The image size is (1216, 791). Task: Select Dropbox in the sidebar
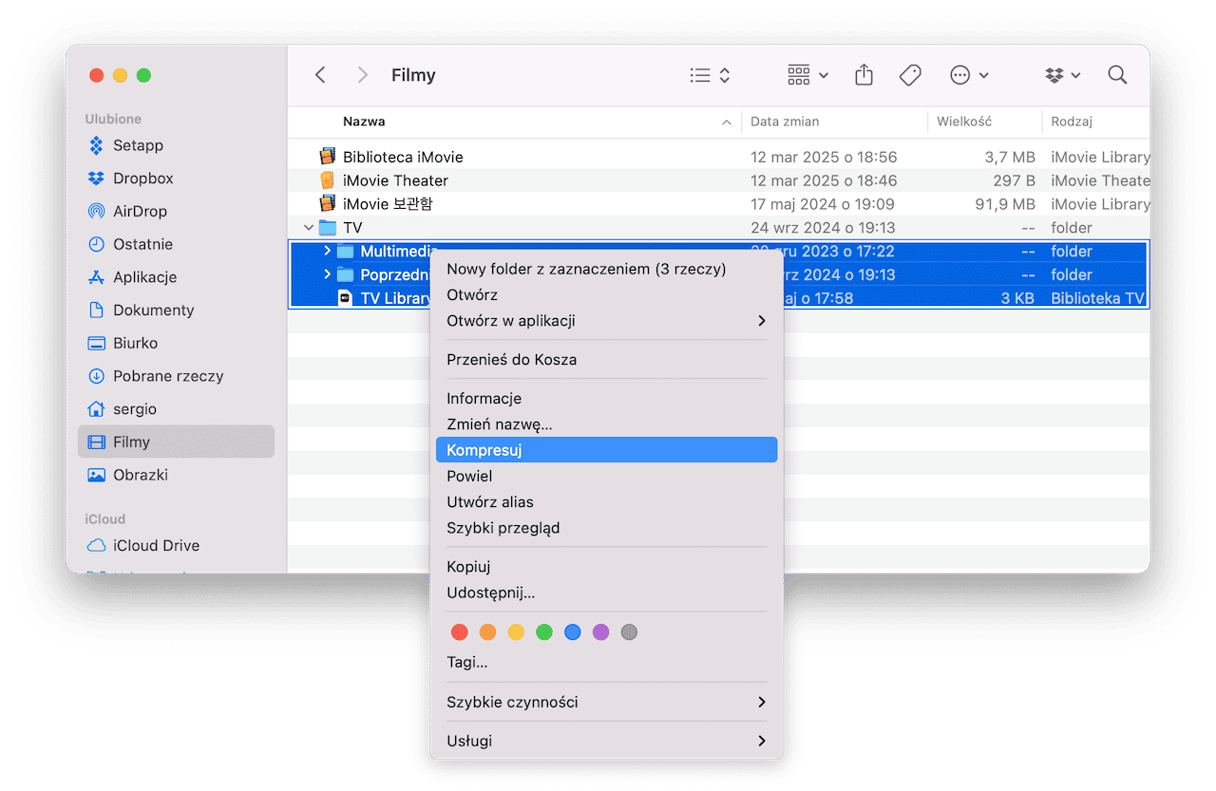click(142, 178)
